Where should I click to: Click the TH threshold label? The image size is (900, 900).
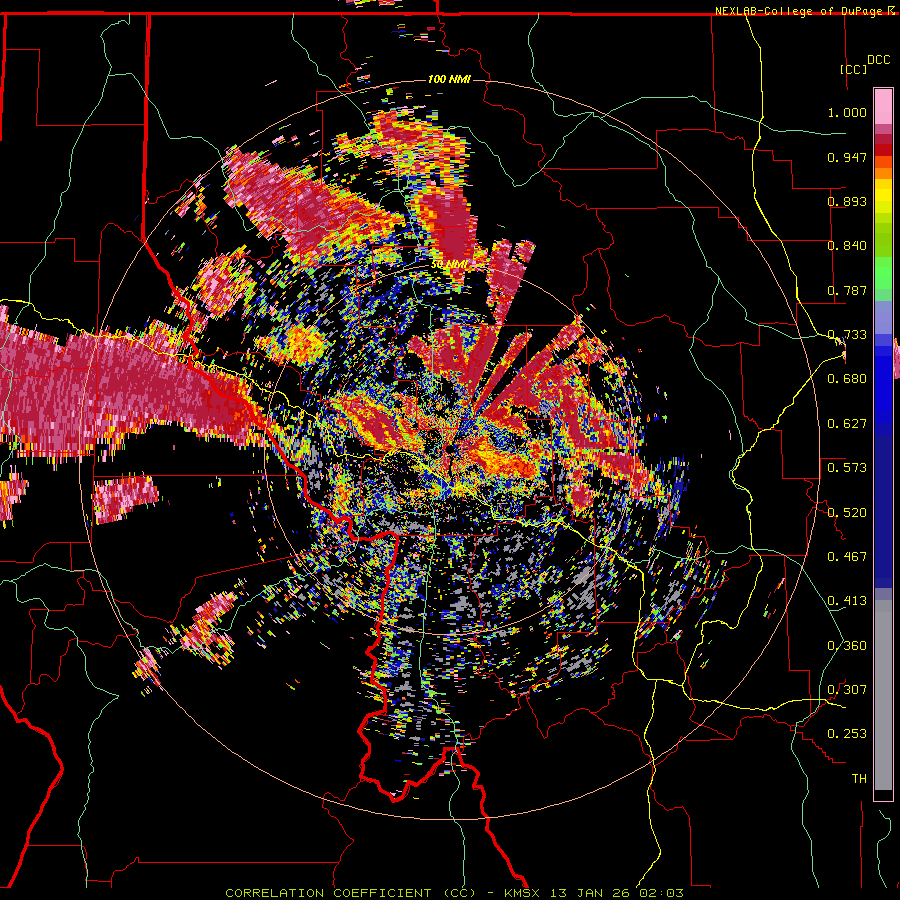click(x=859, y=779)
